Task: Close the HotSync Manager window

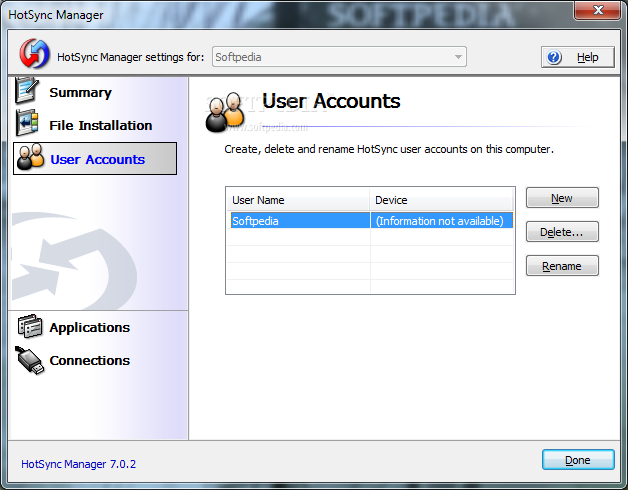Action: click(598, 10)
